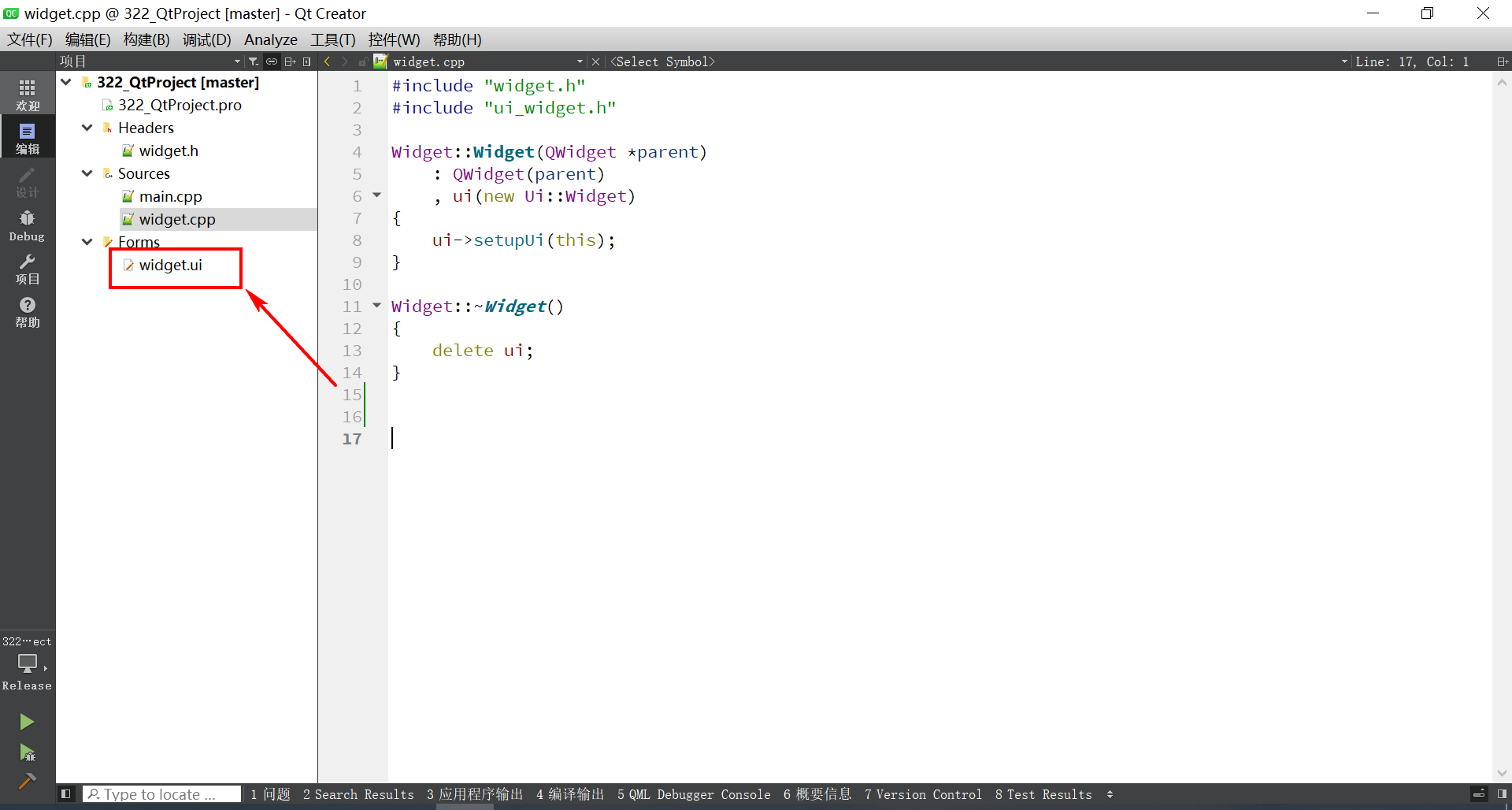
Task: Collapse the Headers folder
Action: [87, 128]
